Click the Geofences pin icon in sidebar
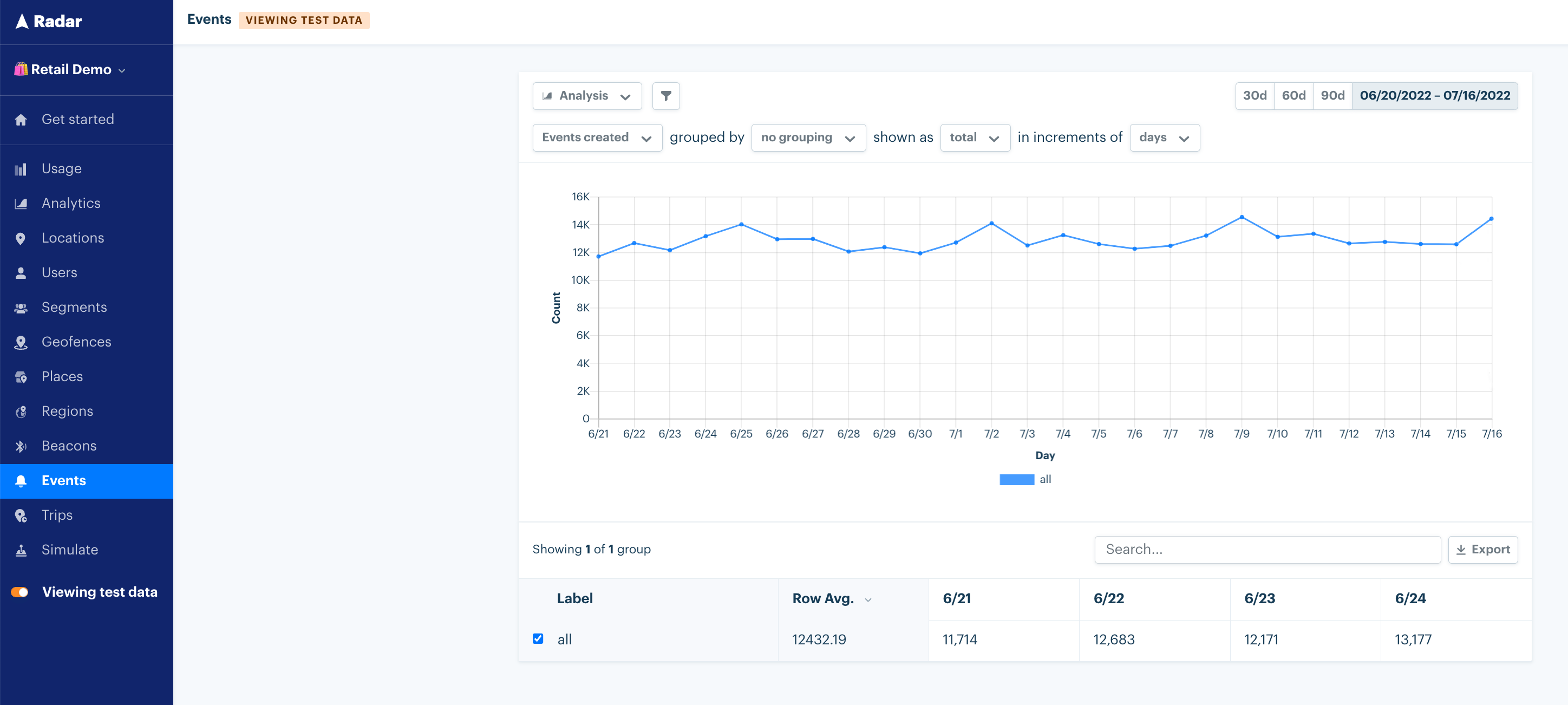 (x=21, y=342)
